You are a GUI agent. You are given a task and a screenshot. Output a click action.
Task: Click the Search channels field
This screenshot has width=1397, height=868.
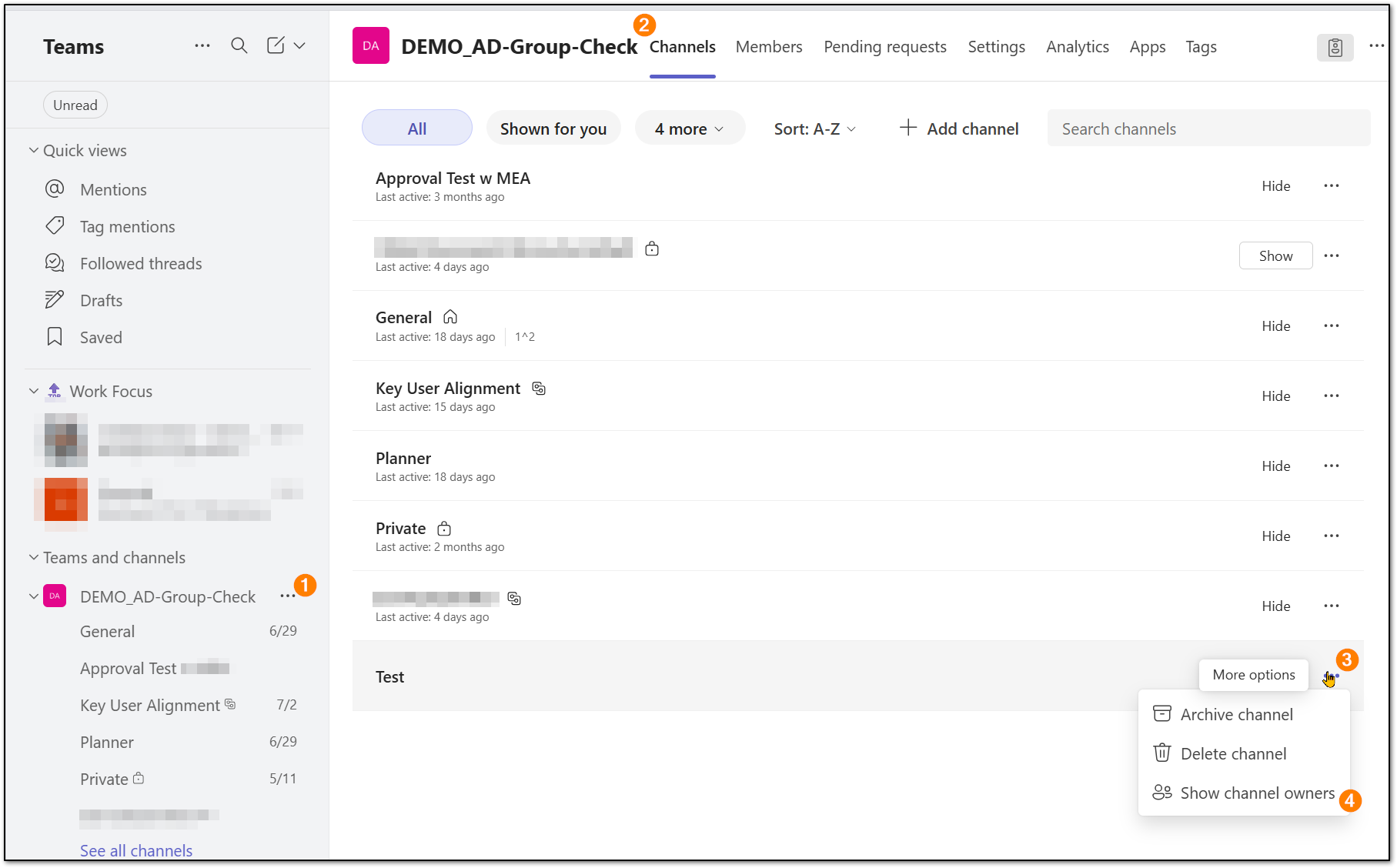coord(1208,129)
